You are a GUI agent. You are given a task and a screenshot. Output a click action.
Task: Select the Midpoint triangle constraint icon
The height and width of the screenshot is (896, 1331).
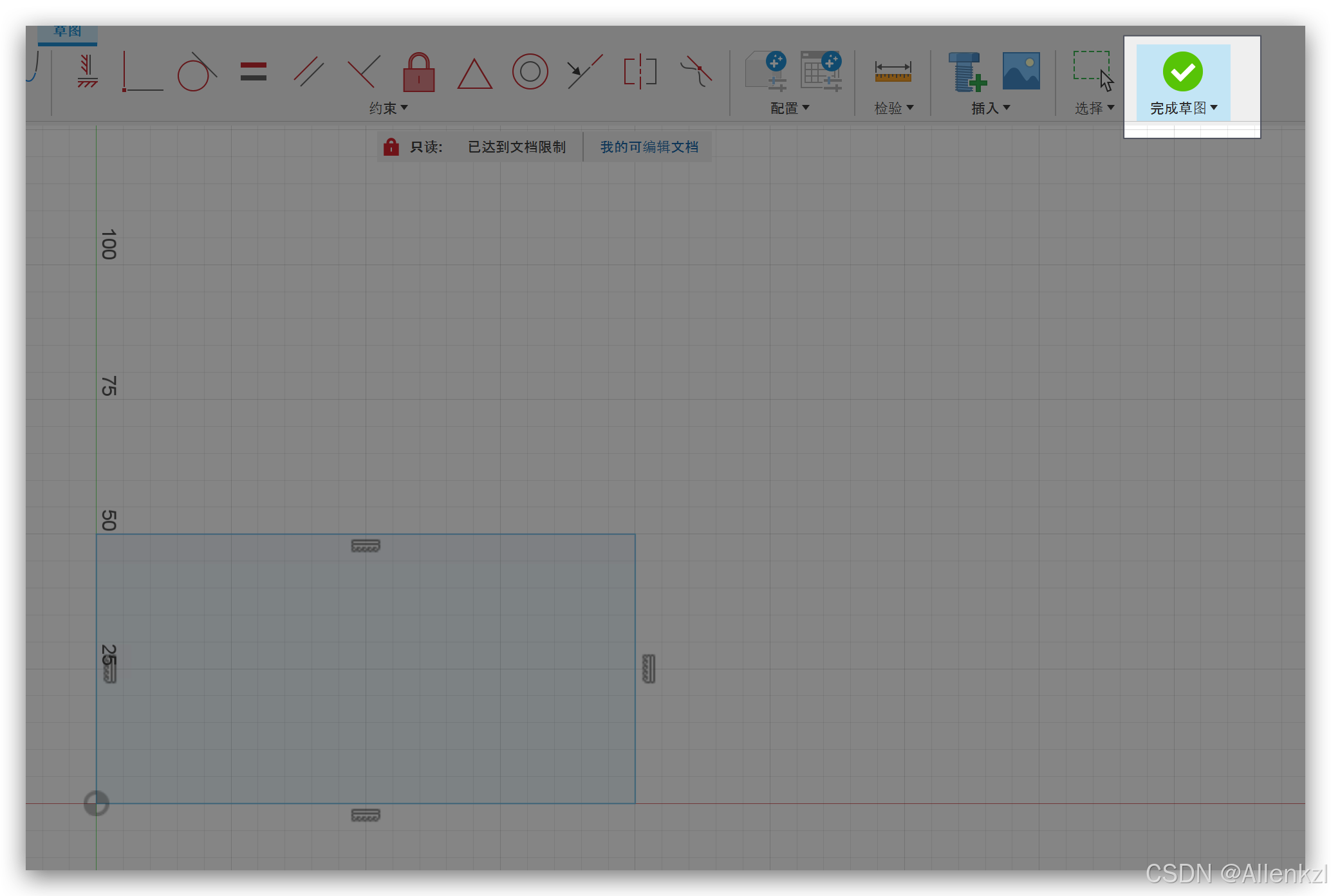click(474, 73)
